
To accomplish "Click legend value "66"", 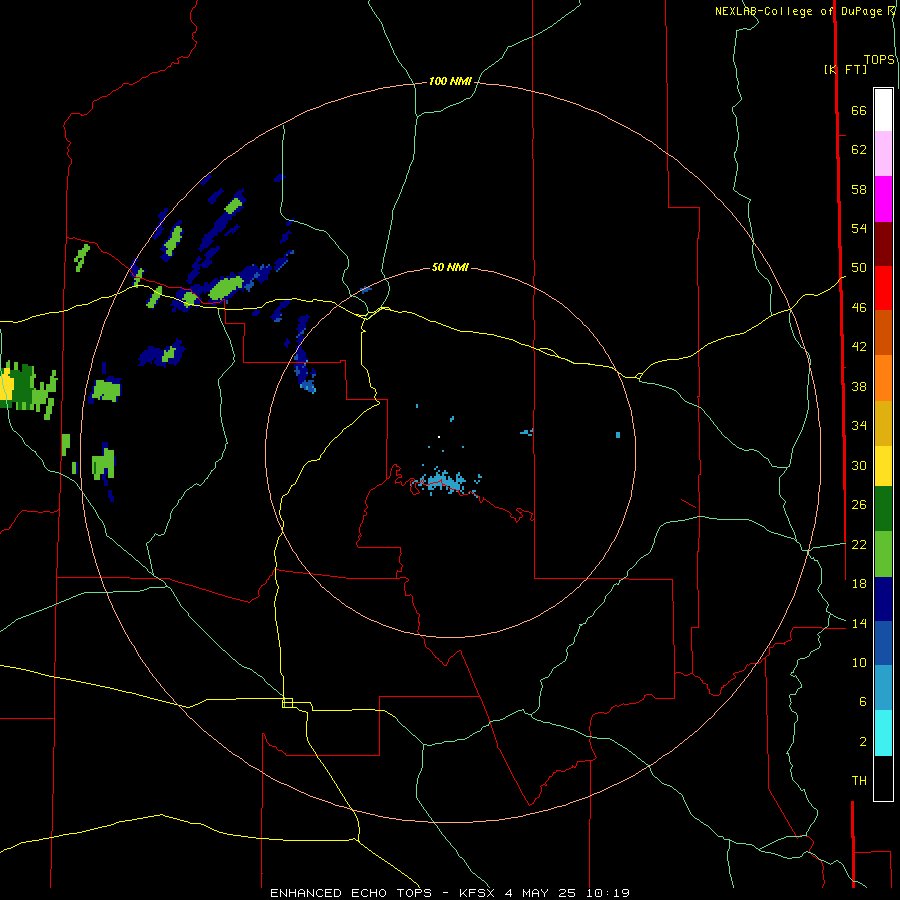I will tap(859, 110).
